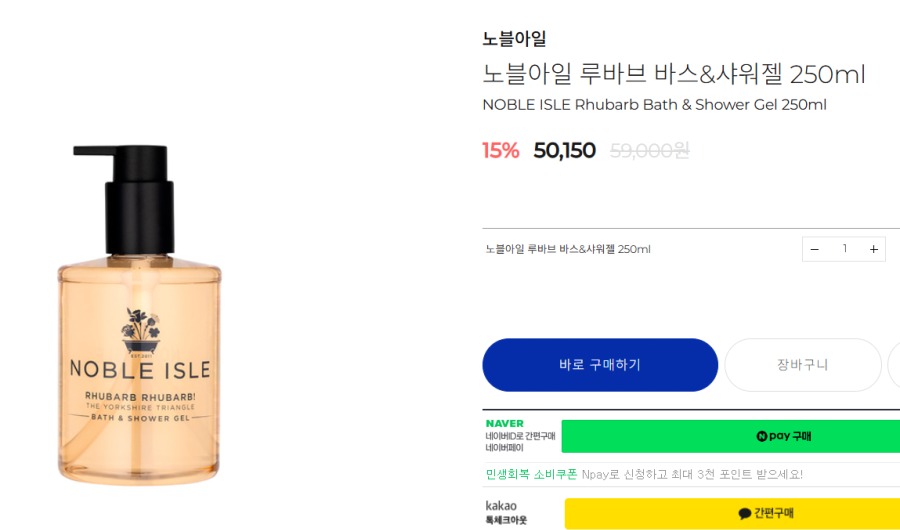Click the English NOBLE ISLE Rhubarb product title
The width and height of the screenshot is (900, 530).
[x=654, y=105]
